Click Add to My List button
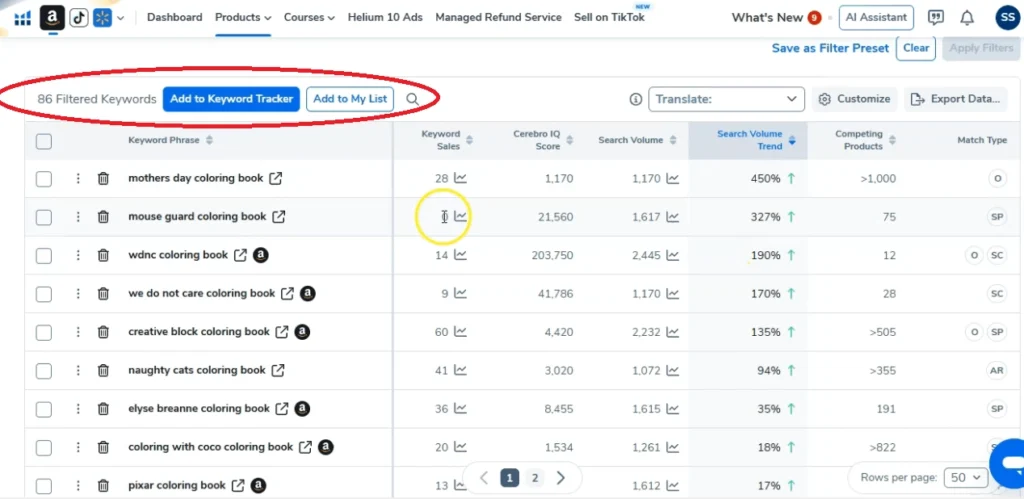This screenshot has height=499, width=1024. pyautogui.click(x=350, y=99)
